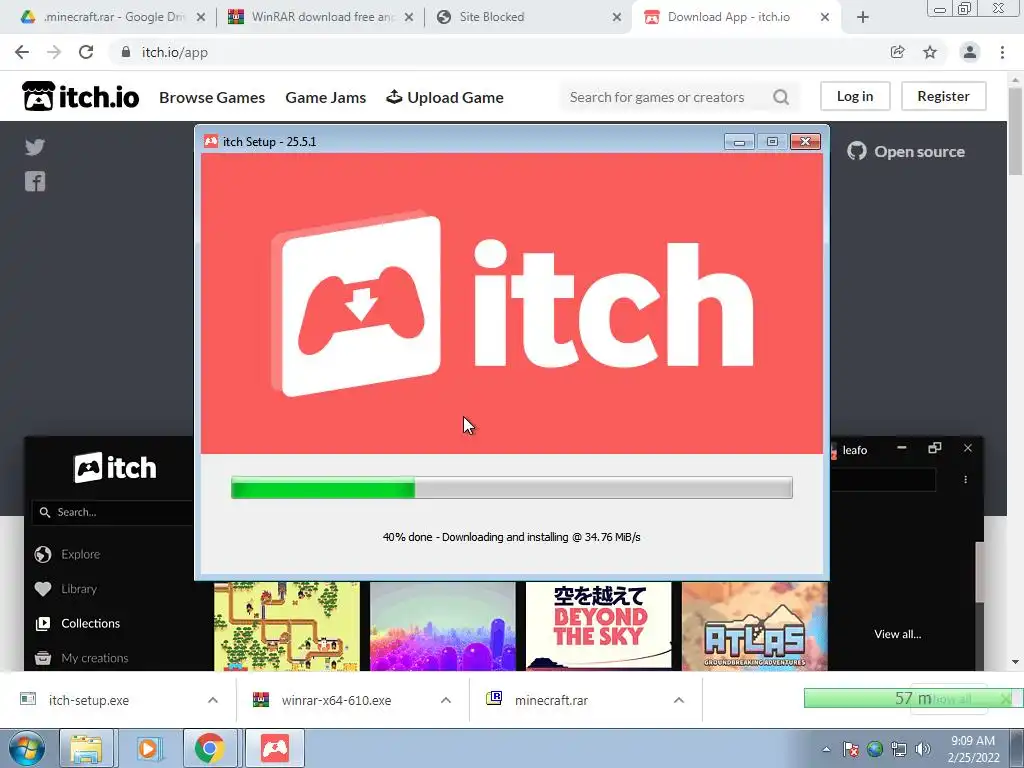The image size is (1024, 768).
Task: Click the Explore globe icon in itch app
Action: (x=43, y=554)
